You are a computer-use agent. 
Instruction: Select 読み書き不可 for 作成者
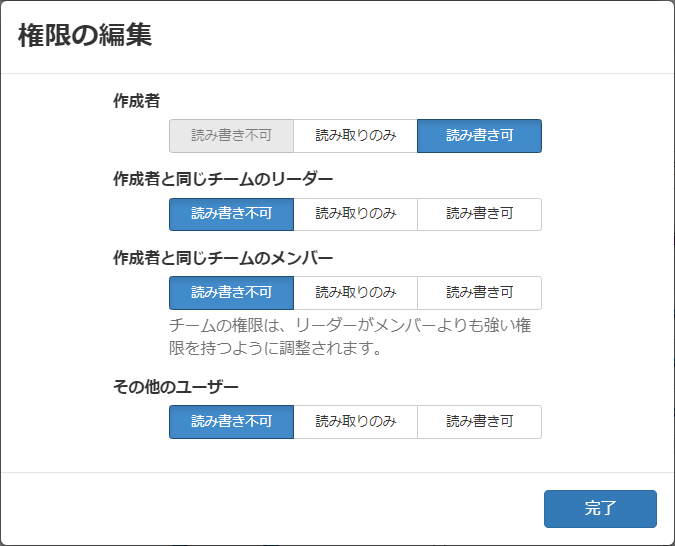231,136
